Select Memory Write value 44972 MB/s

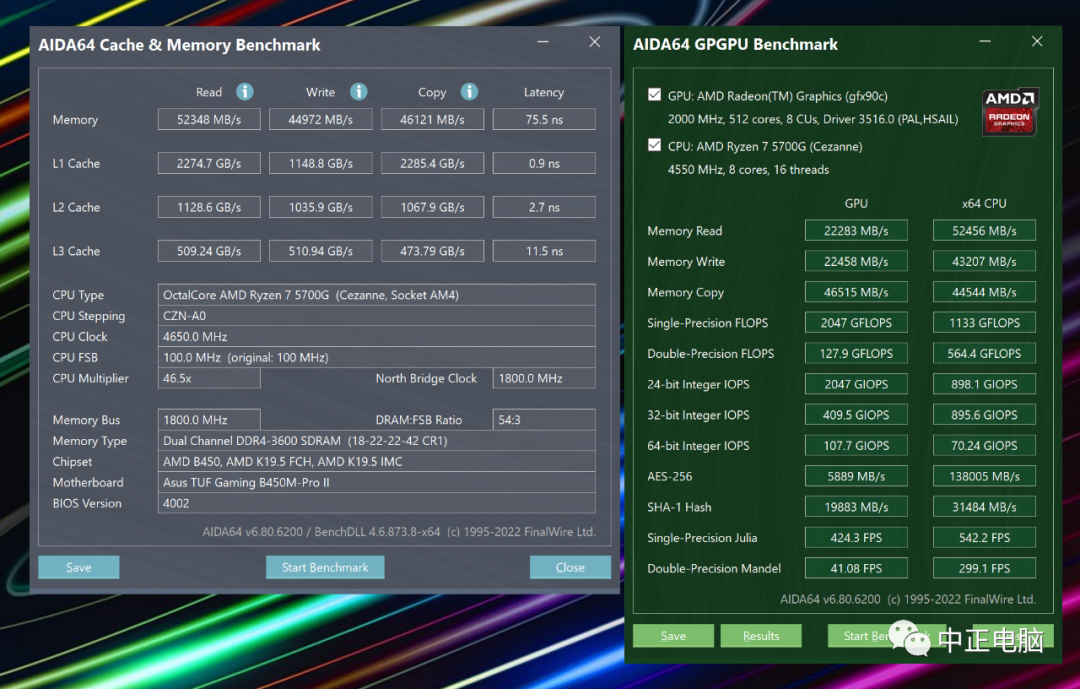coord(321,119)
